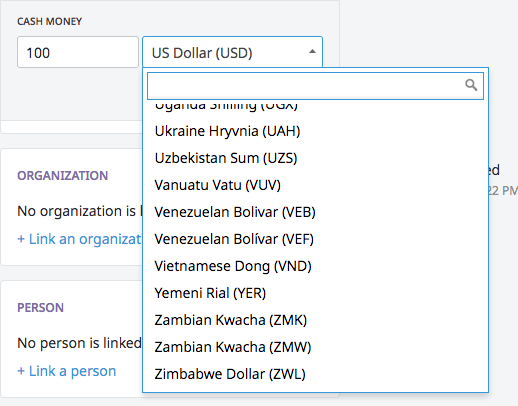The width and height of the screenshot is (518, 406).
Task: Choose Vietnamese Dong (VND)
Action: [315, 266]
